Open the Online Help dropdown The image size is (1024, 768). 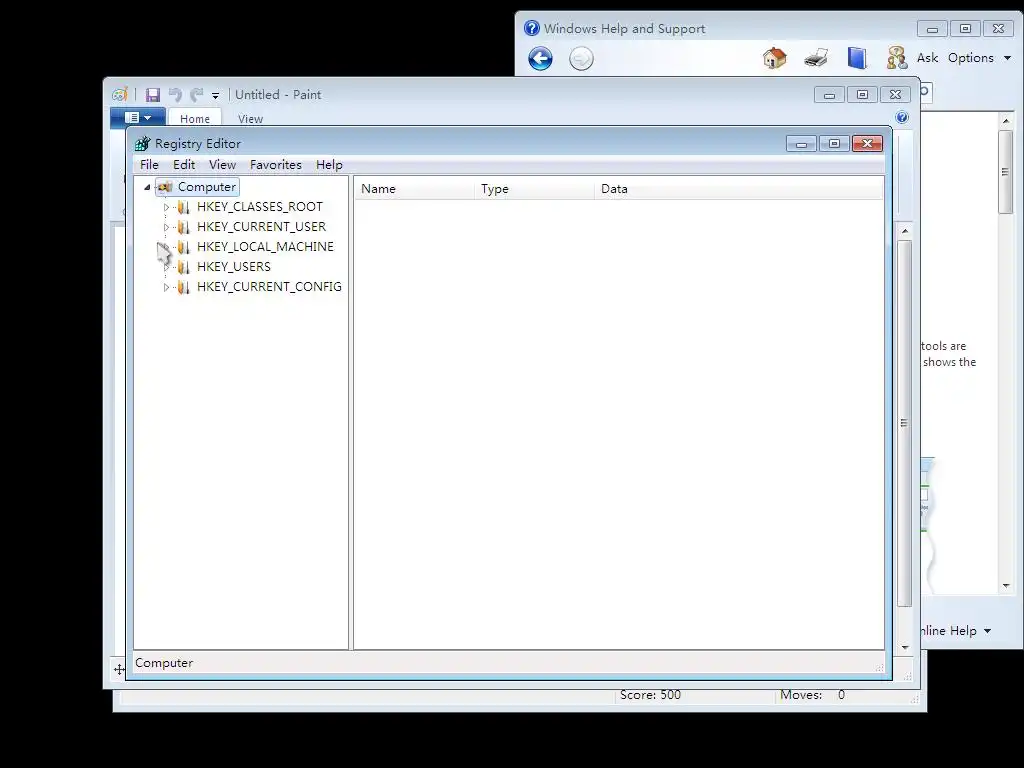[x=956, y=631]
